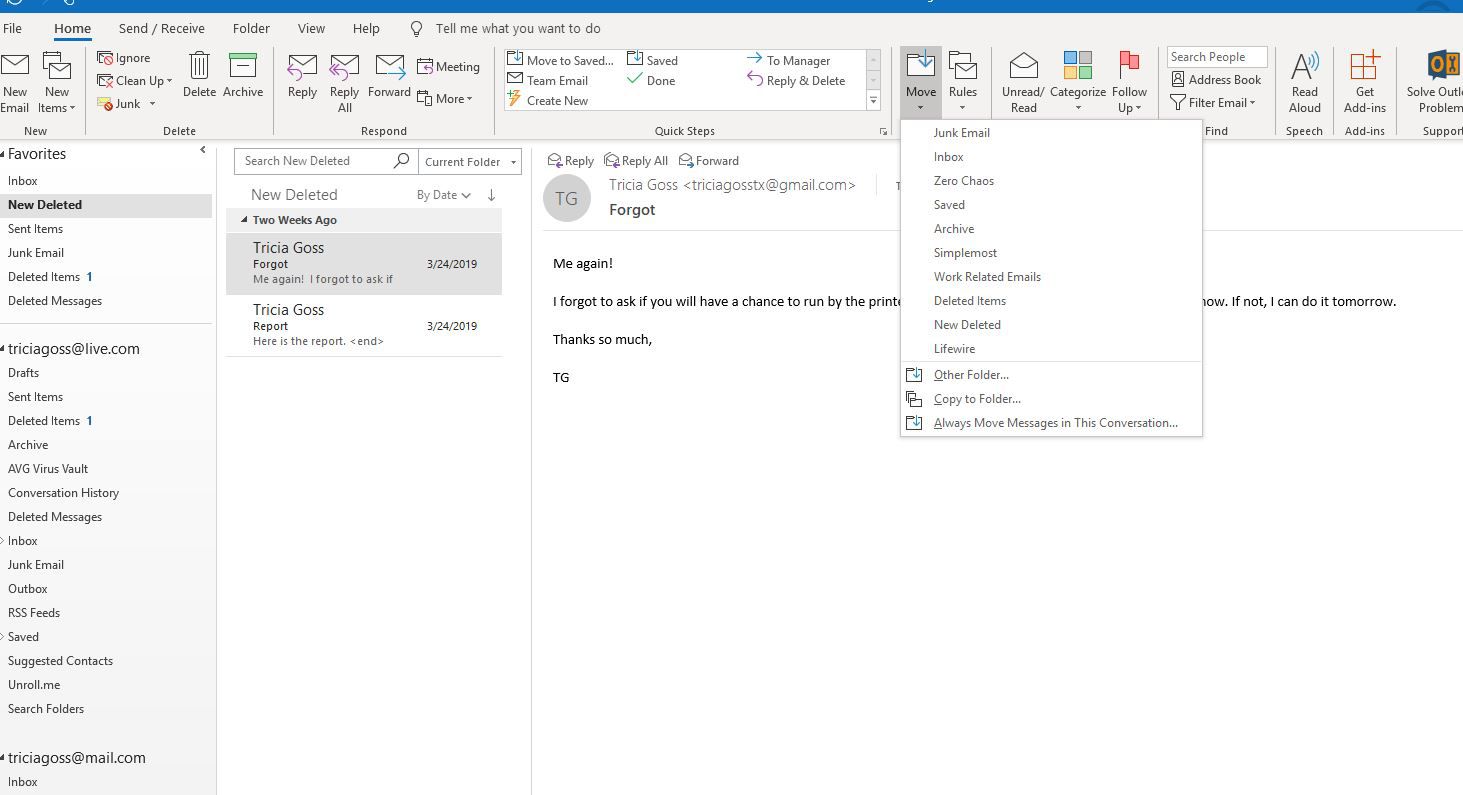This screenshot has width=1463, height=795.
Task: Reverse sort order with the arrow
Action: point(491,195)
